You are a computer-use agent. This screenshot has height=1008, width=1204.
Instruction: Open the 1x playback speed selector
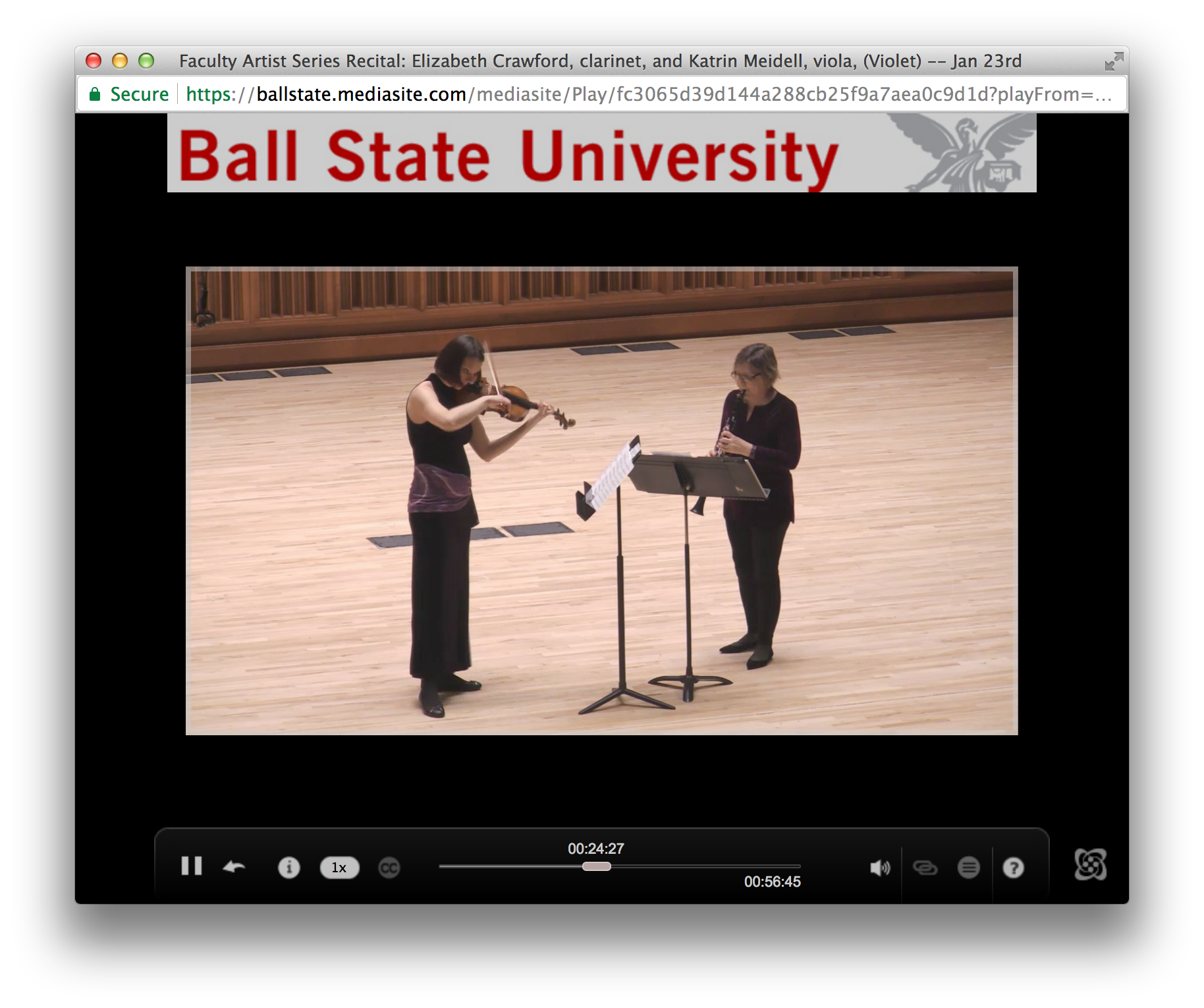click(x=339, y=868)
